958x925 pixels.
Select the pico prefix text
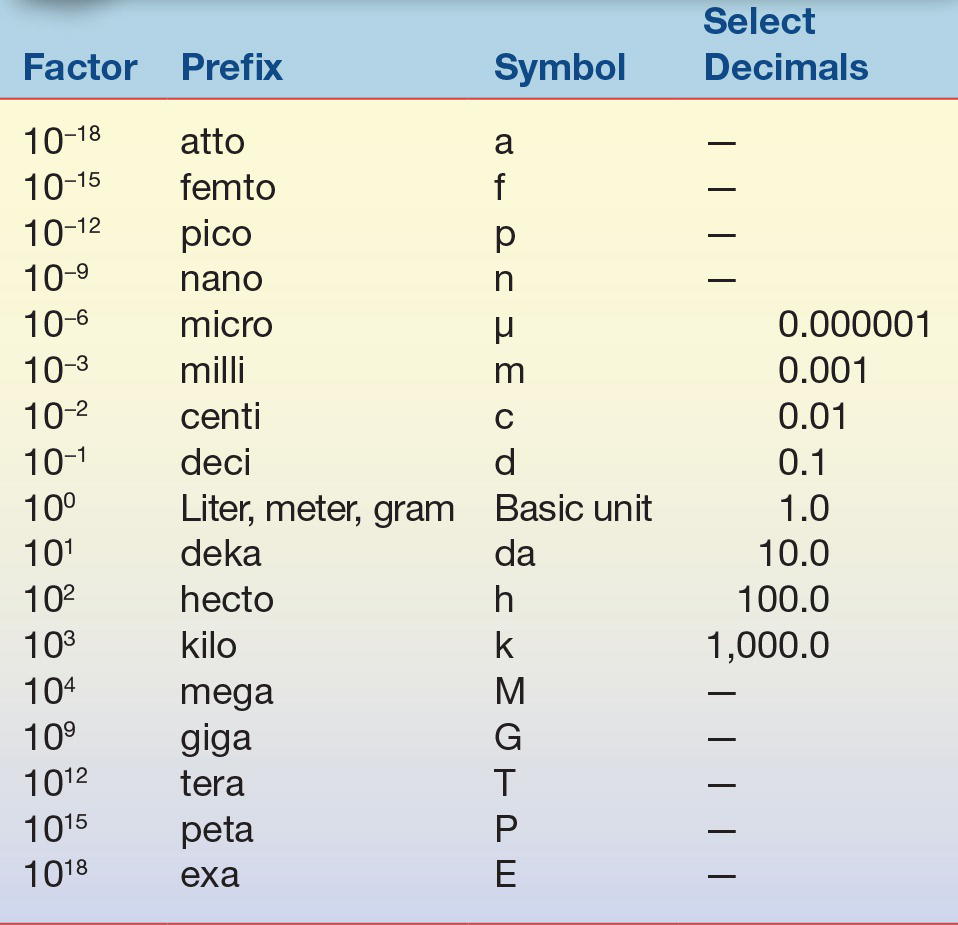point(215,234)
